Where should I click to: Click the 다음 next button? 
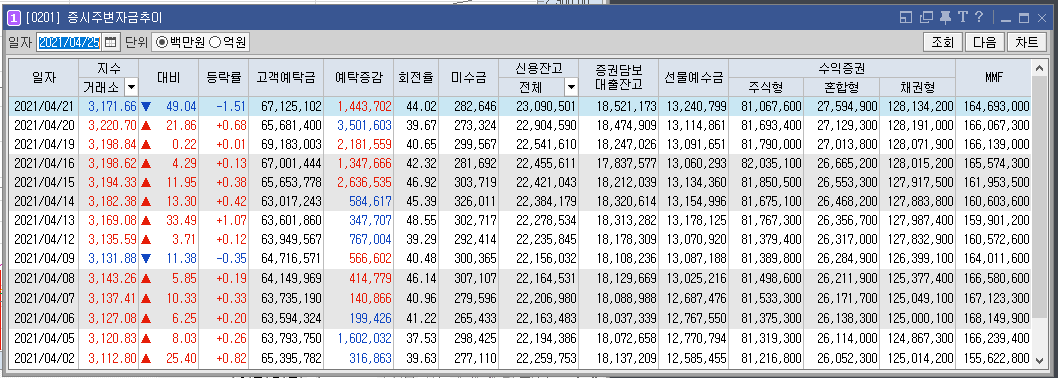(x=984, y=43)
